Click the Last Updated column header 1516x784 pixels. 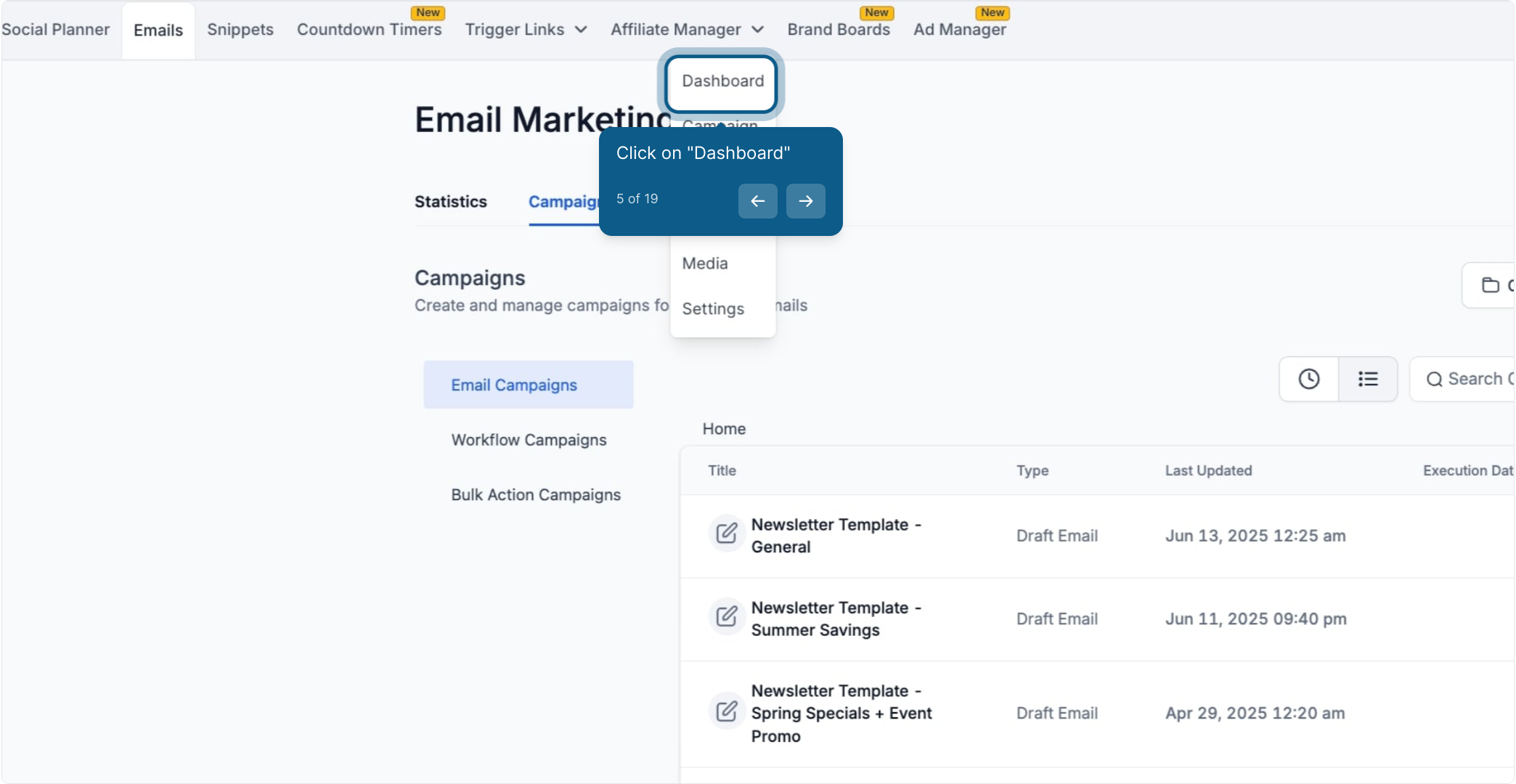click(1209, 470)
